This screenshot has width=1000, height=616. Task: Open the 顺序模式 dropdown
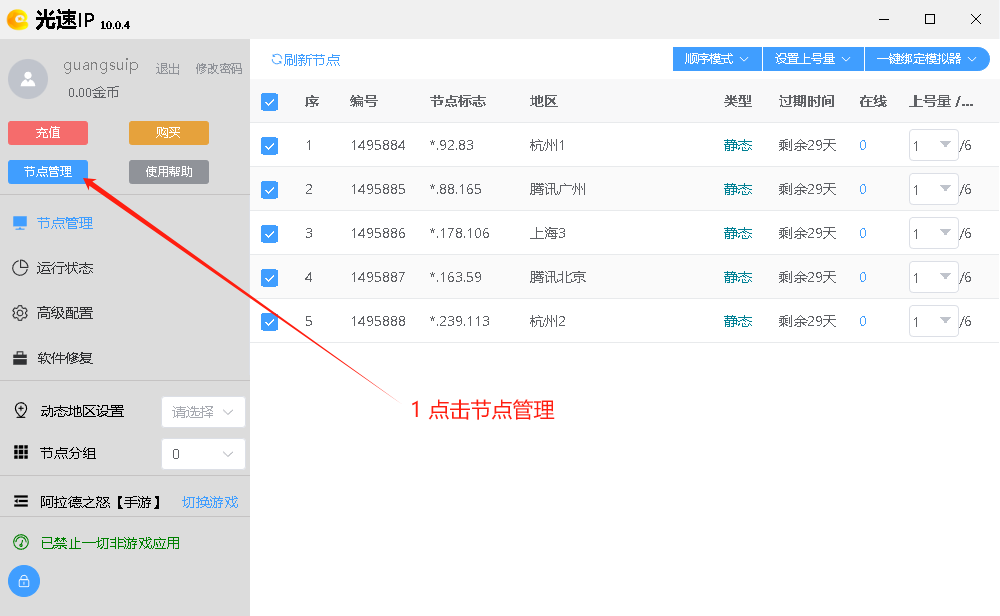(717, 59)
